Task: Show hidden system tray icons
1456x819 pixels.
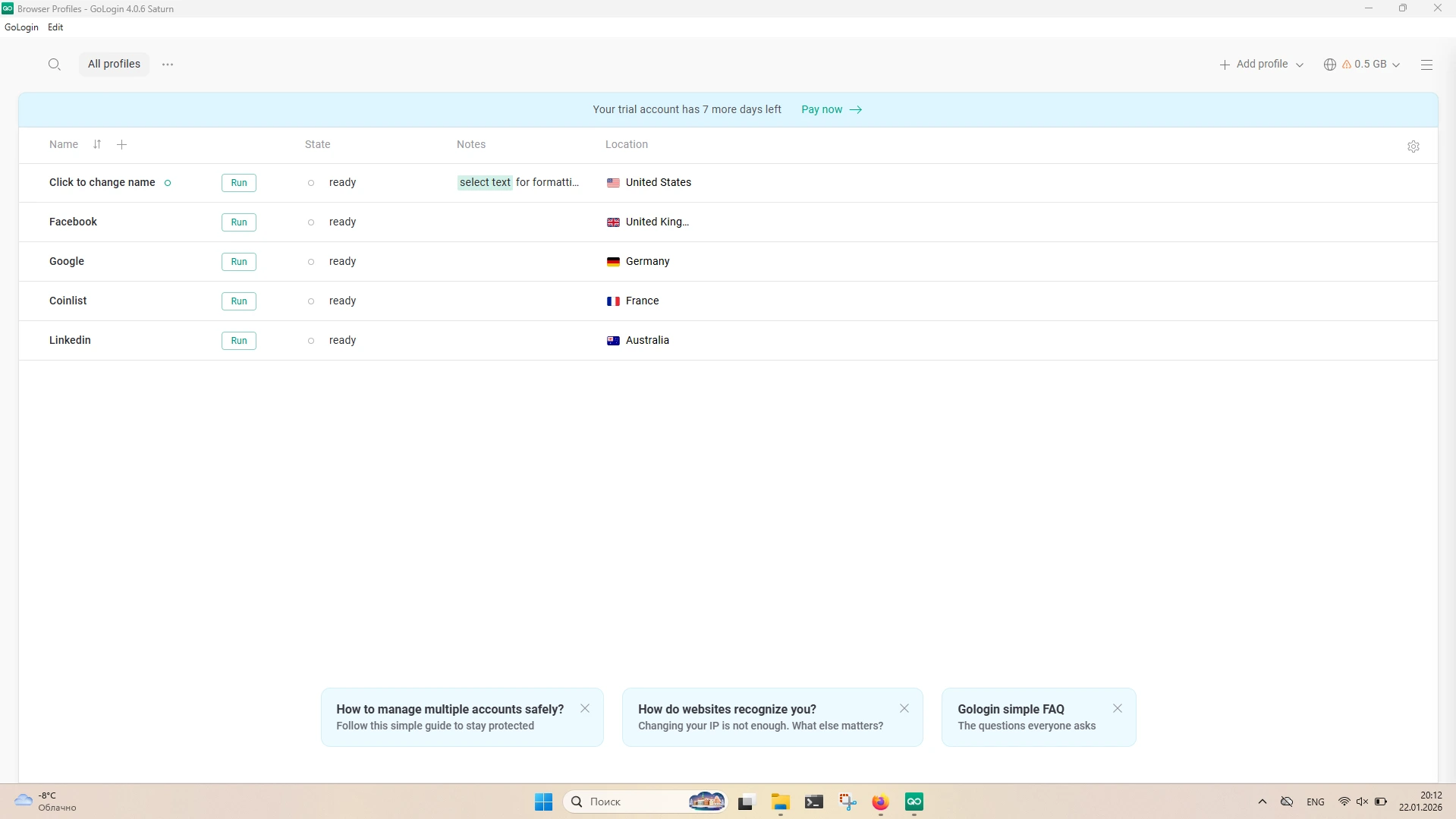Action: coord(1263,802)
